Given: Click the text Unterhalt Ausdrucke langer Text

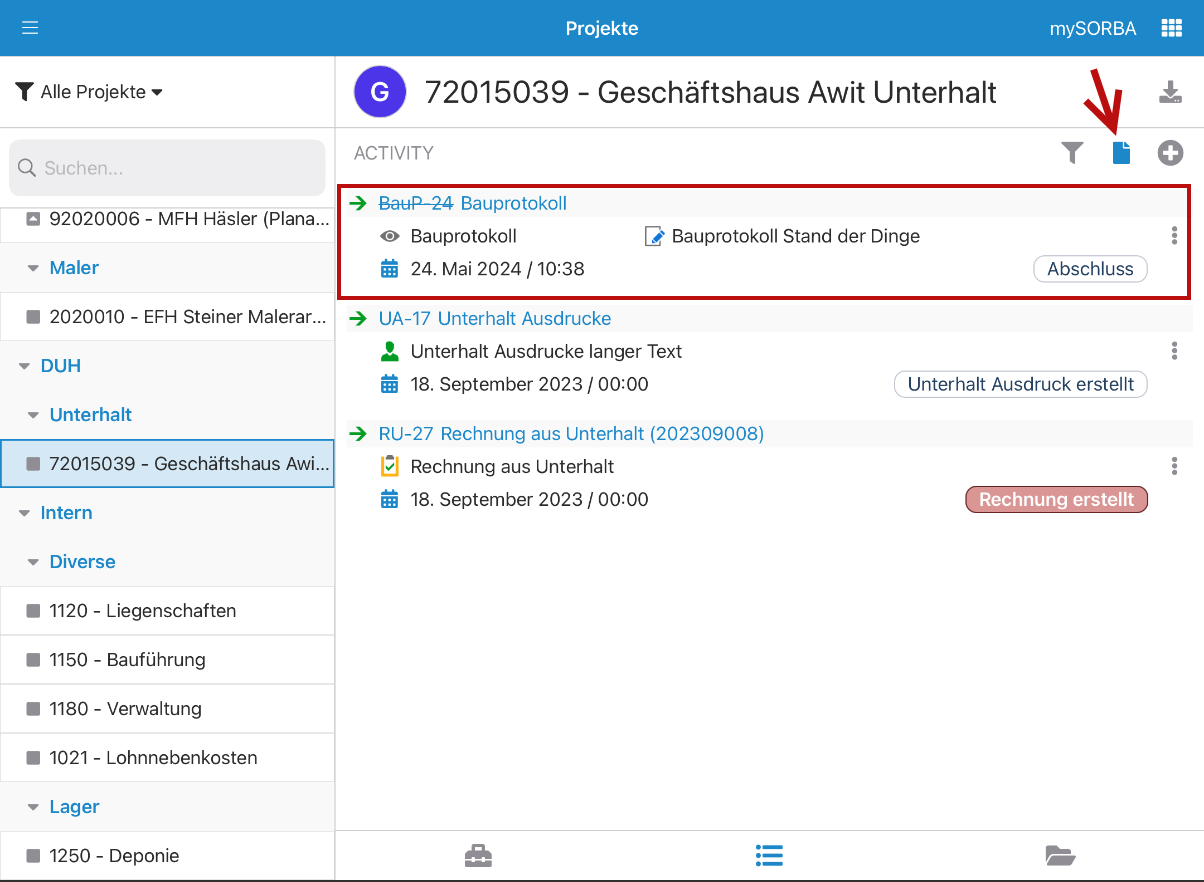Looking at the screenshot, I should pyautogui.click(x=547, y=352).
